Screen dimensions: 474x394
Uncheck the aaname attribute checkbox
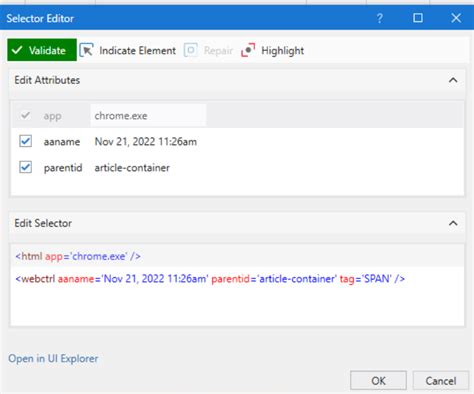pyautogui.click(x=26, y=141)
